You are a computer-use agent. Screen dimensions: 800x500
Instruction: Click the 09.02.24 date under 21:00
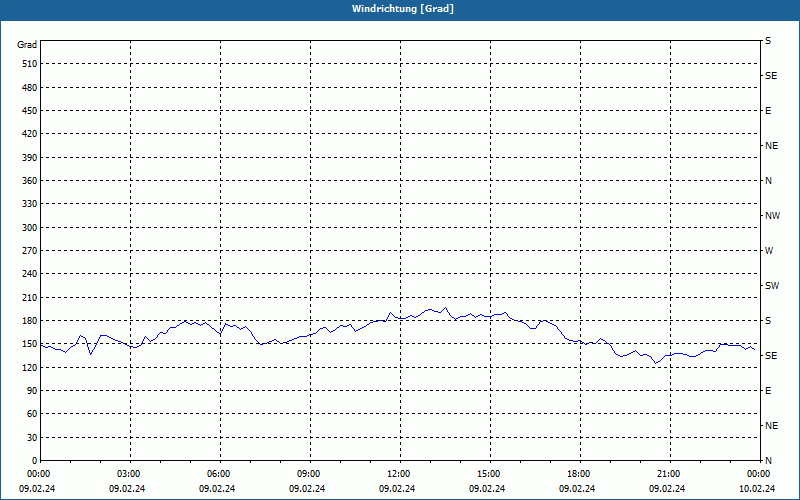667,489
